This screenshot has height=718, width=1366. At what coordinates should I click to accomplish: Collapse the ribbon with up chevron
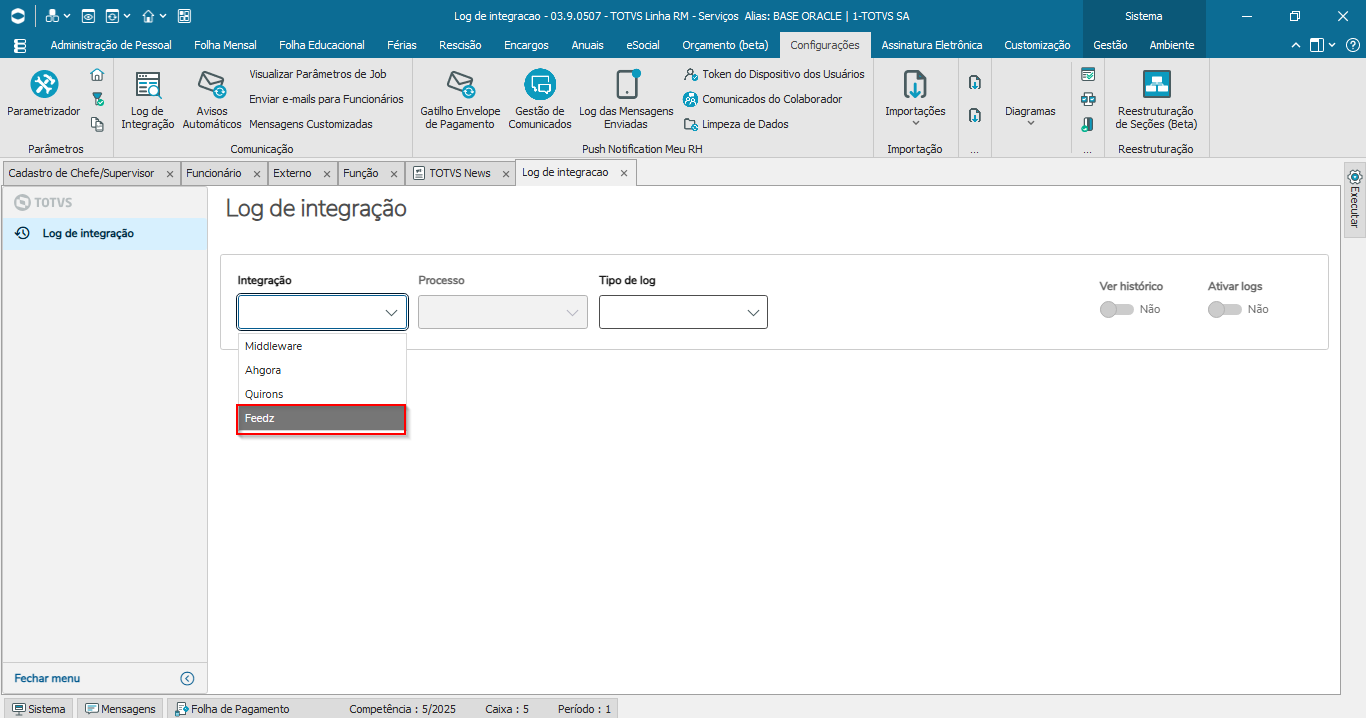1297,45
